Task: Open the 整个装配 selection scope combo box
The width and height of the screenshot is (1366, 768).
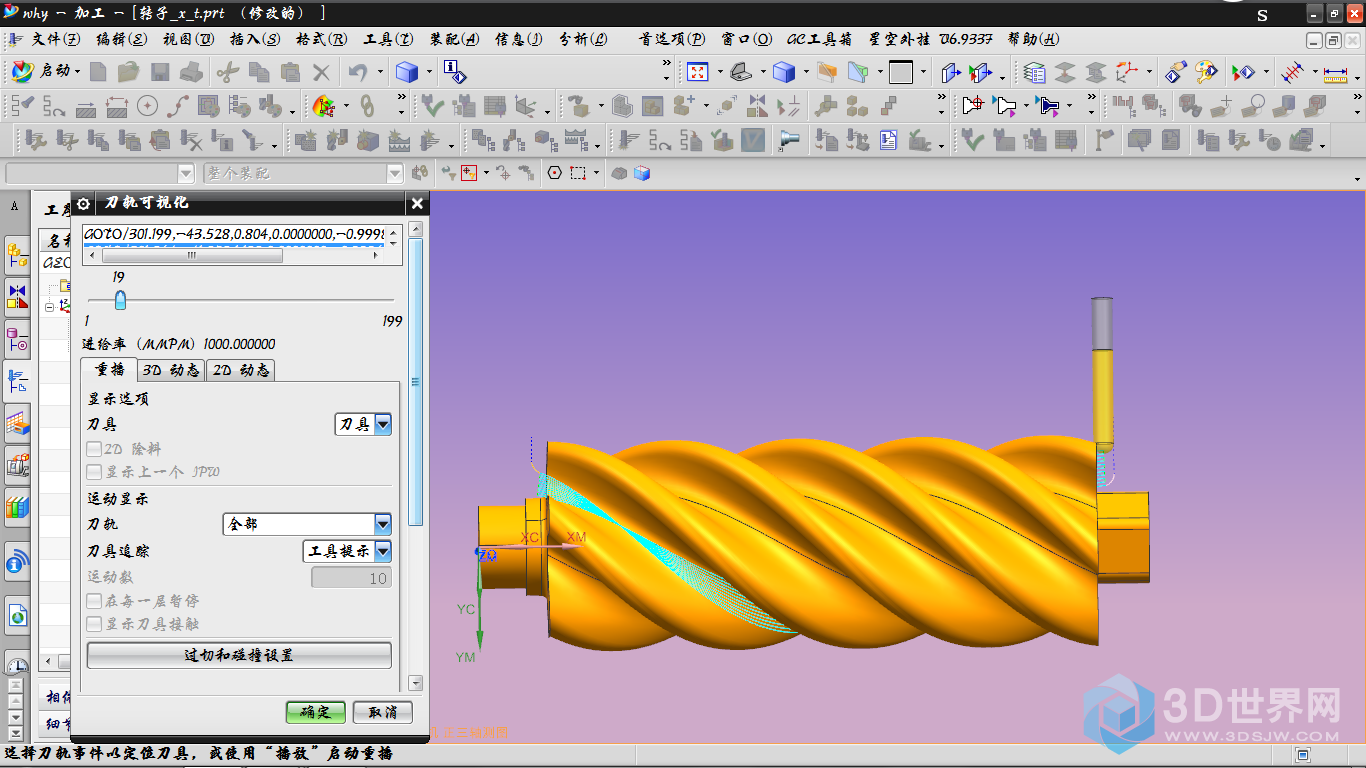Action: [303, 173]
